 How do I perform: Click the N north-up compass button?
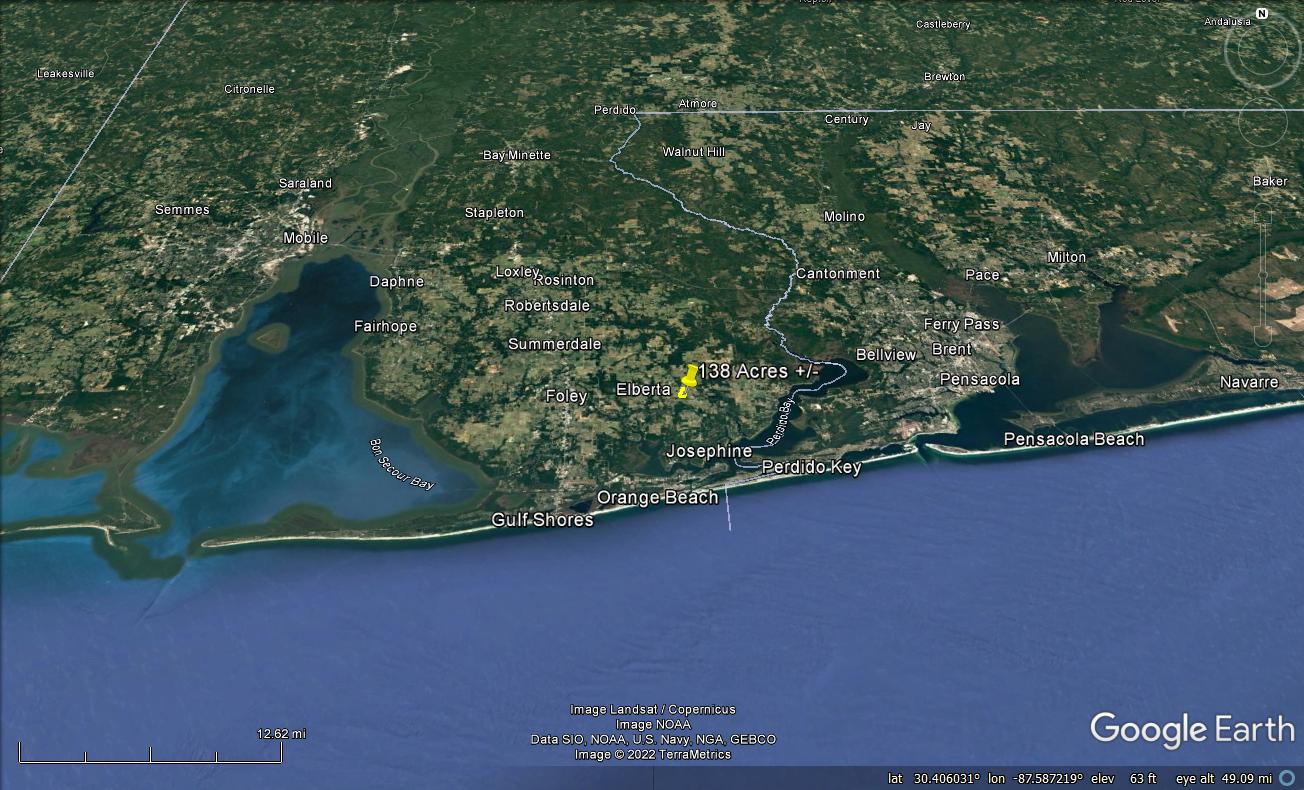pyautogui.click(x=1262, y=14)
